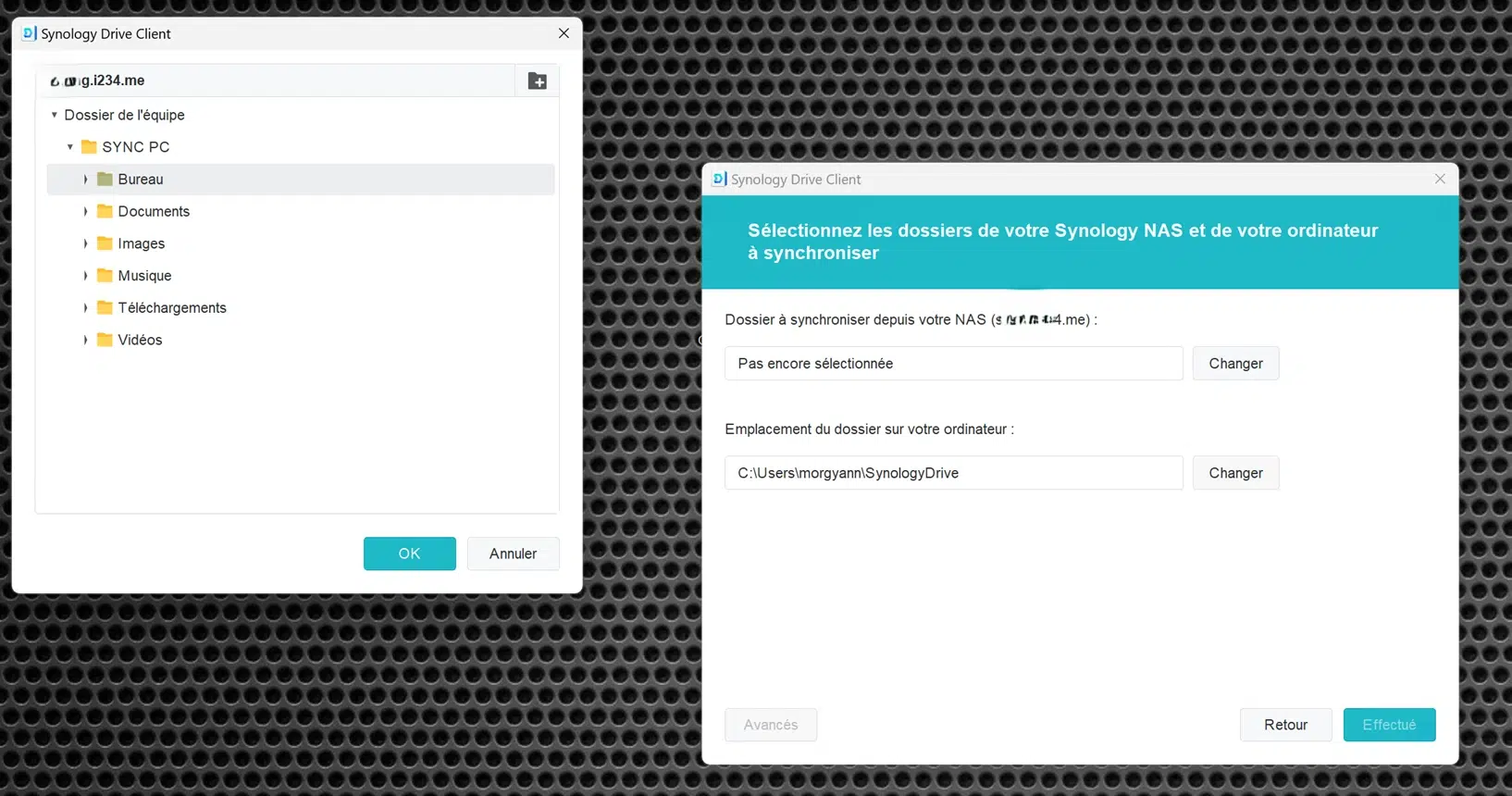Select the Documents folder icon
1512x796 pixels.
click(x=105, y=211)
